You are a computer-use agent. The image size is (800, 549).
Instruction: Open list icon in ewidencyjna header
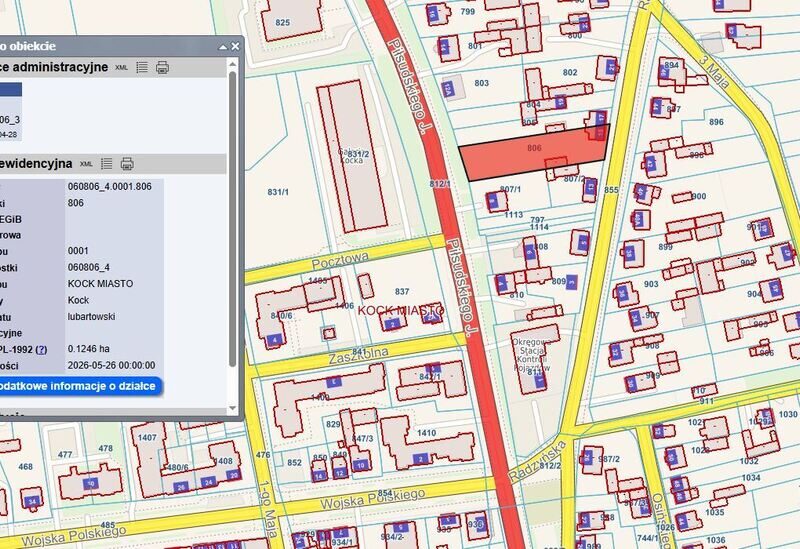tap(107, 164)
